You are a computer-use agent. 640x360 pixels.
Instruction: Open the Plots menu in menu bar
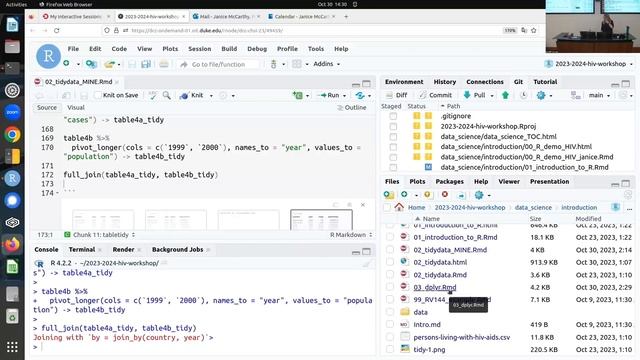170,49
